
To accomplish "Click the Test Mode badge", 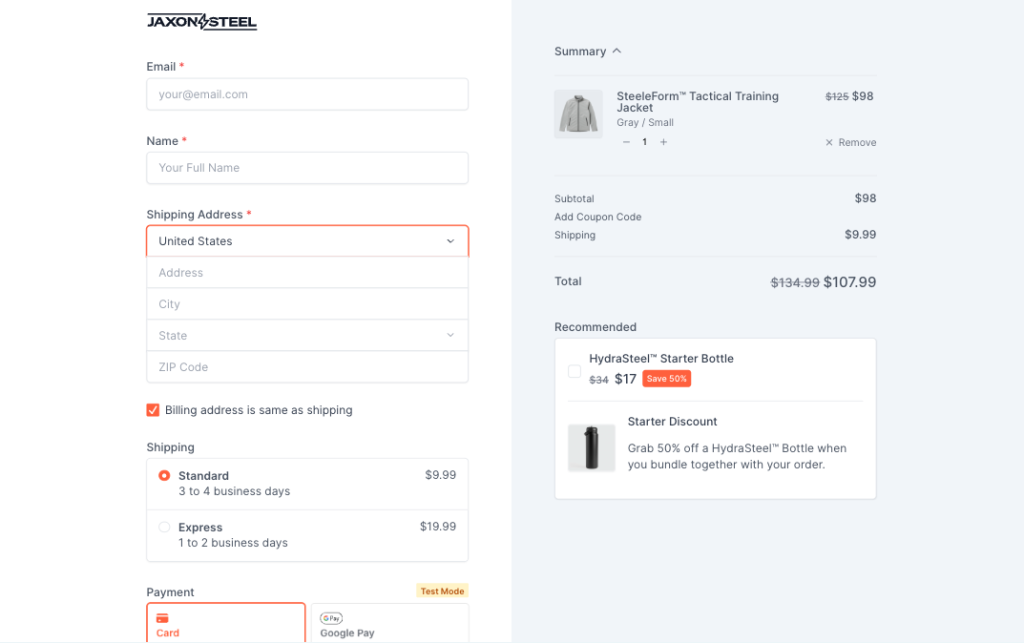I will [x=442, y=591].
